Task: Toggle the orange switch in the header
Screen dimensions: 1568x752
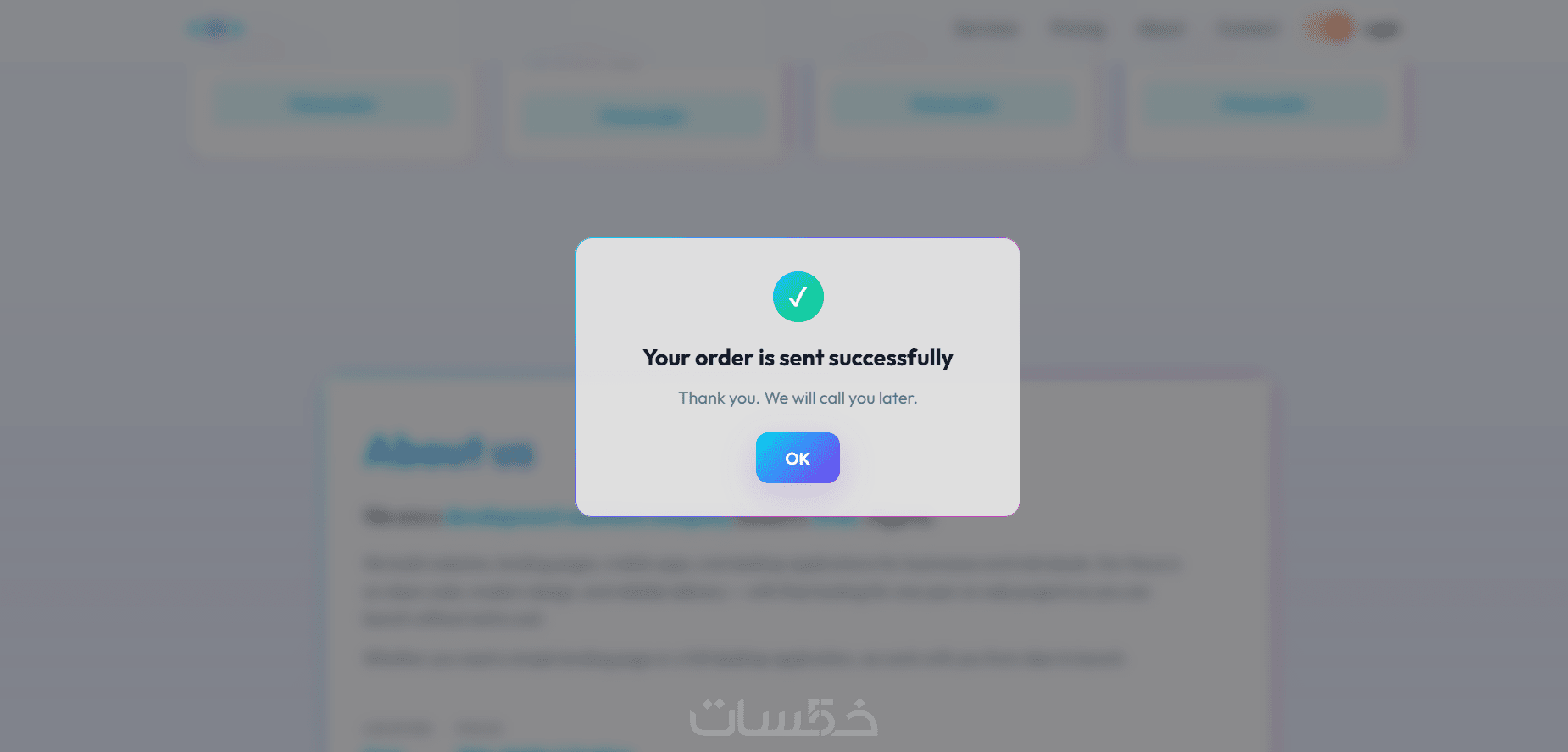Action: pos(1329,29)
